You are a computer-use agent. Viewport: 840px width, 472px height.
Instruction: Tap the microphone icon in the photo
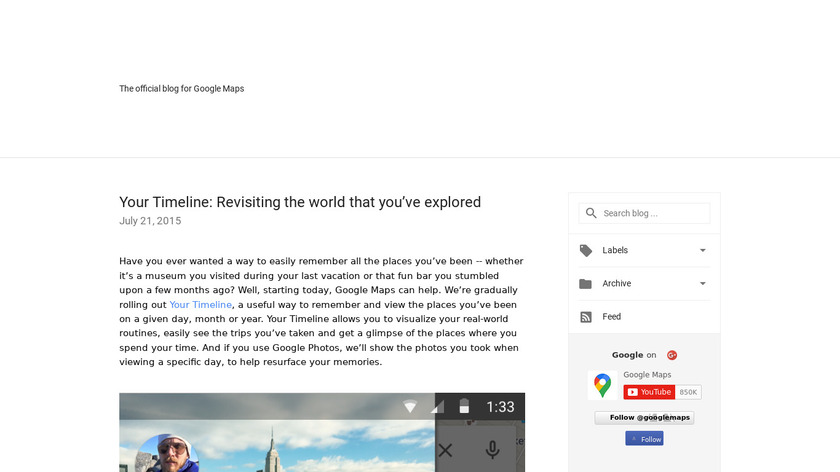(x=492, y=450)
